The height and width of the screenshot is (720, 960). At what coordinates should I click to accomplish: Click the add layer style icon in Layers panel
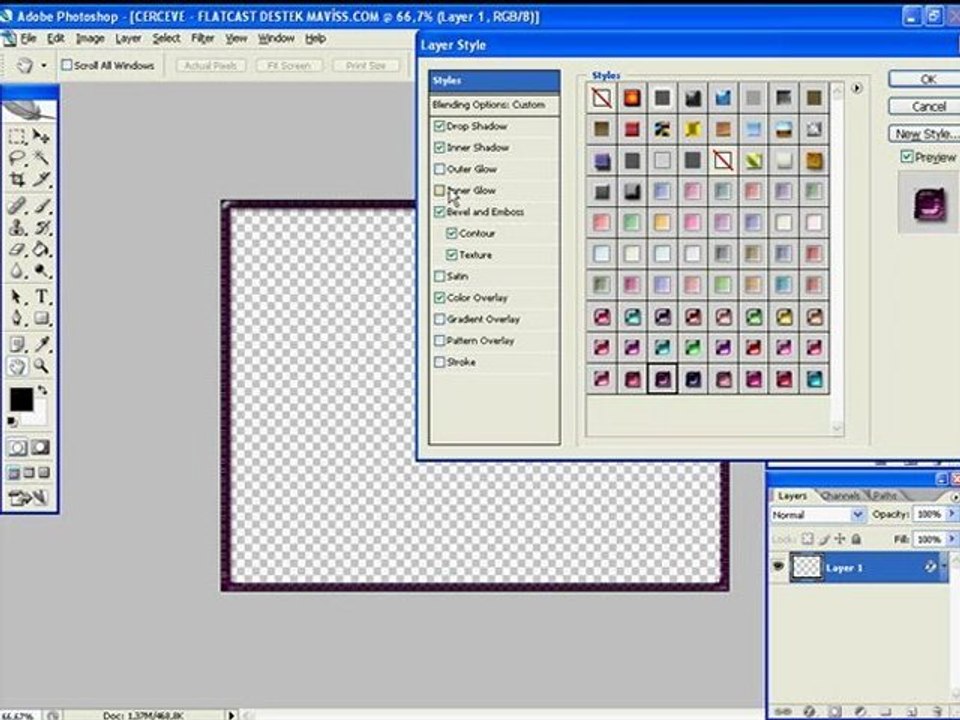[x=809, y=711]
